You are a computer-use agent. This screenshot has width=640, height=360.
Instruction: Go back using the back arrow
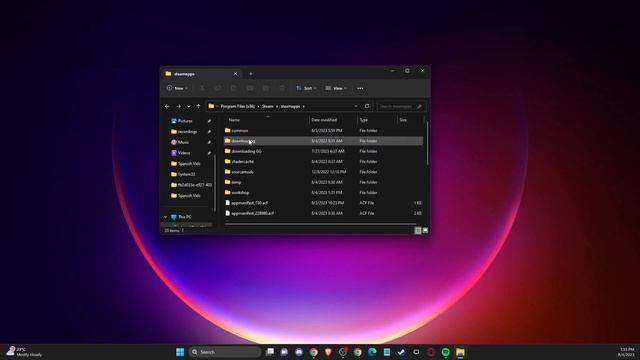click(x=167, y=106)
